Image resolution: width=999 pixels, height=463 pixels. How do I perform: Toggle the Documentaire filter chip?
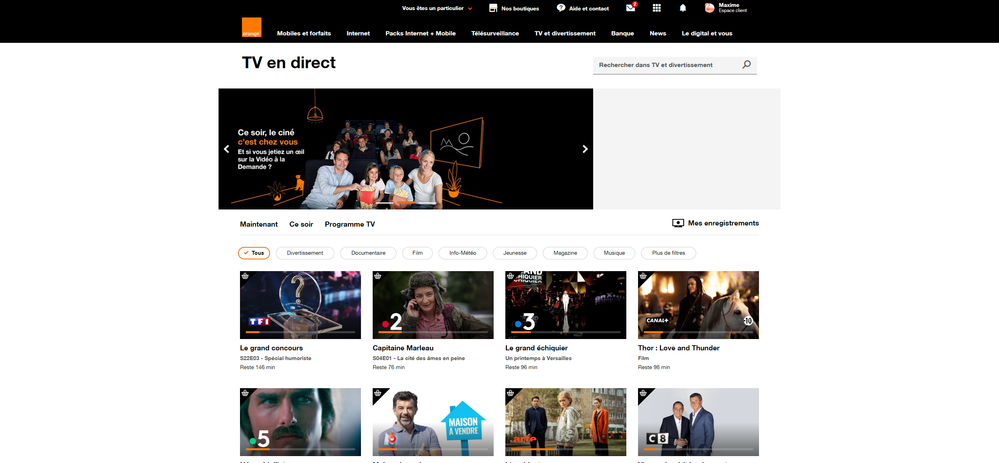(368, 253)
